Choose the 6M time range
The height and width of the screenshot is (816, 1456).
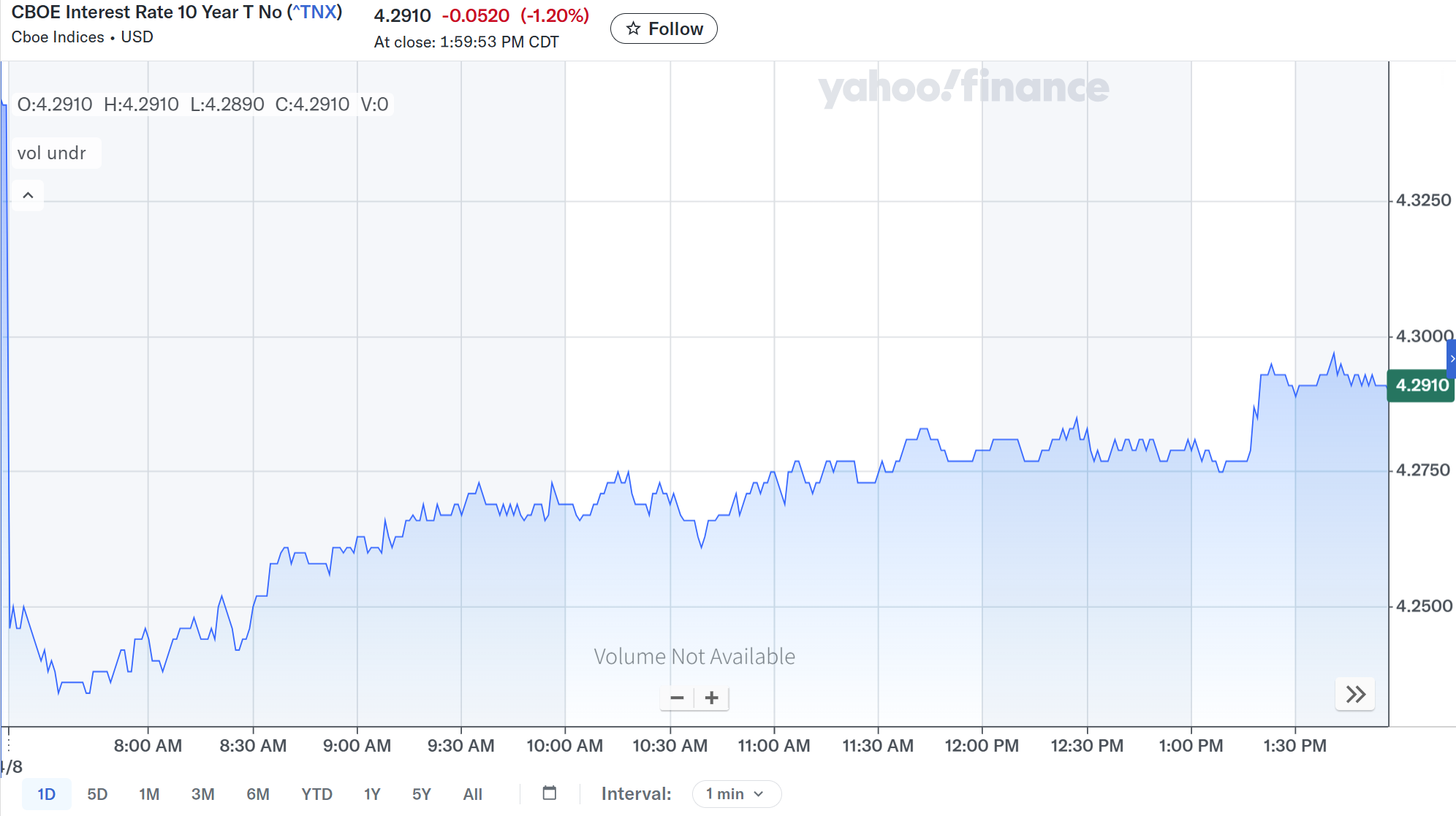pos(257,794)
